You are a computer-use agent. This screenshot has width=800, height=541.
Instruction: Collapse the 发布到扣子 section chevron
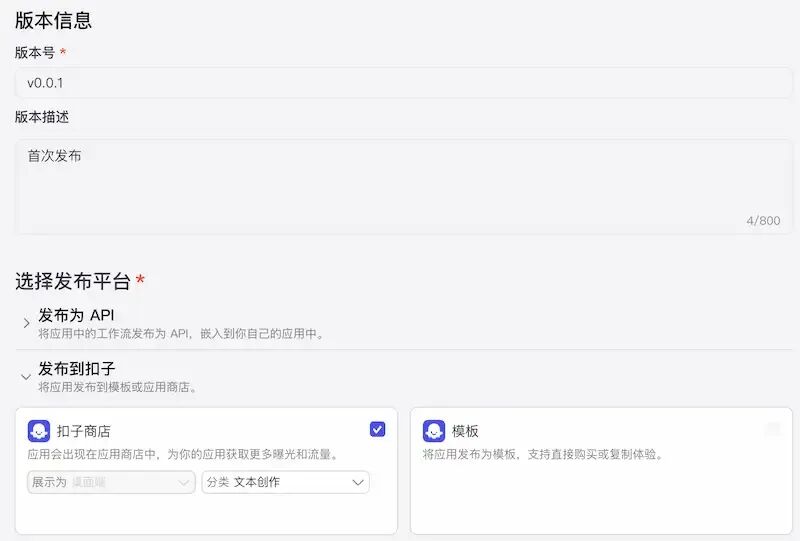(x=26, y=377)
